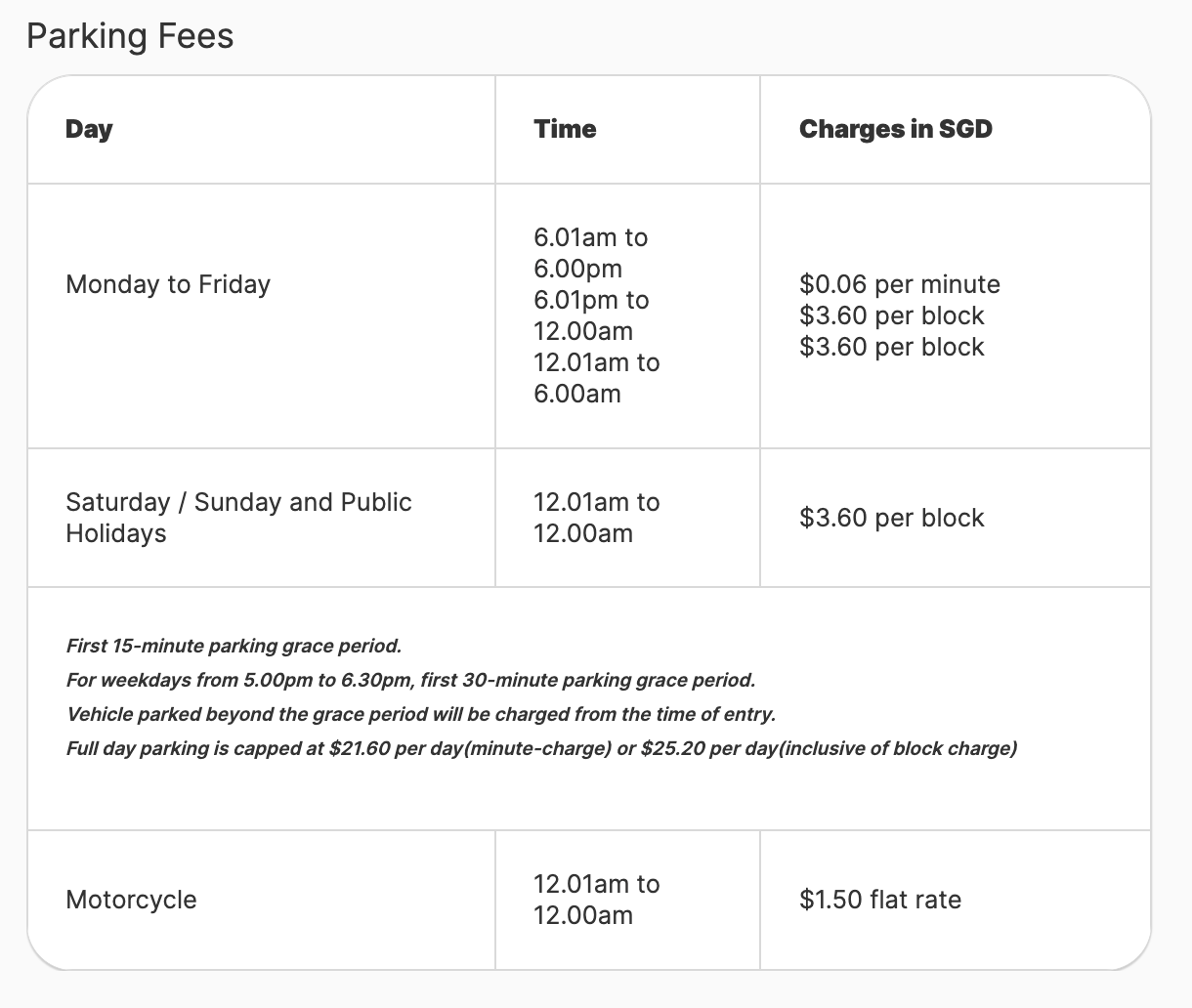The width and height of the screenshot is (1192, 1008).
Task: Click the $0.06 per minute charge
Action: [x=900, y=284]
